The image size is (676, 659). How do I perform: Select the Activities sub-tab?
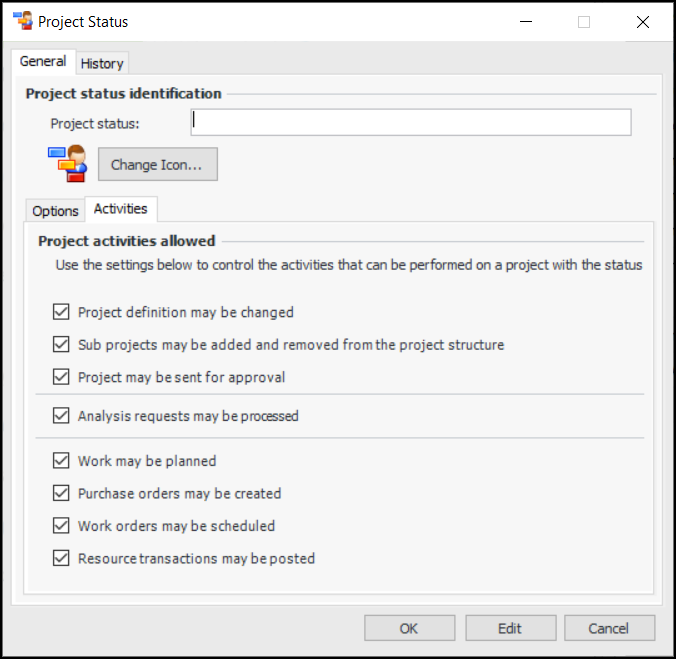(120, 209)
